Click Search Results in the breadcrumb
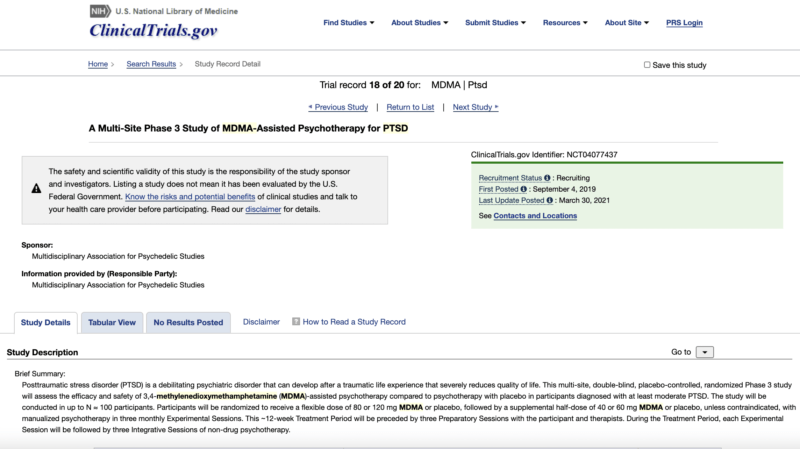 coord(151,64)
